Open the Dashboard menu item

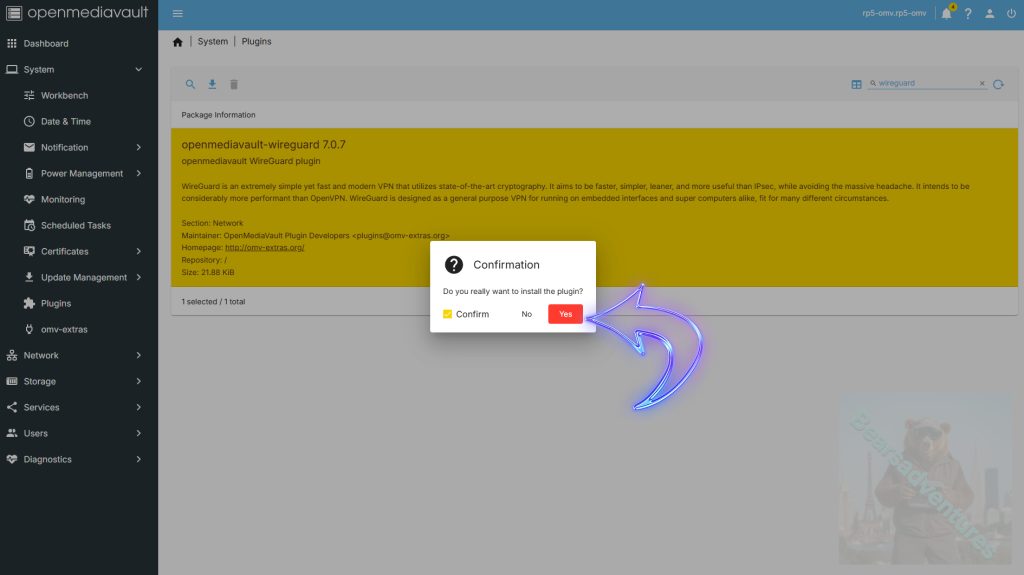tap(46, 43)
